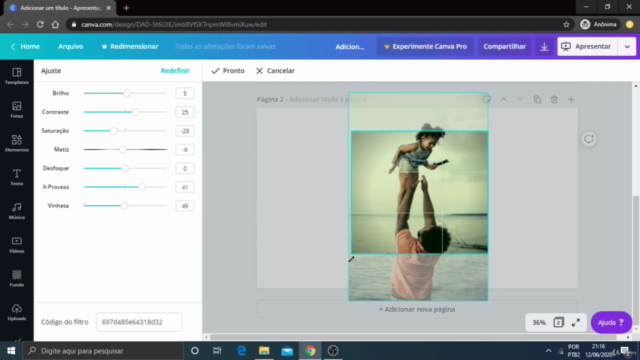Click the Pronto button

(228, 71)
